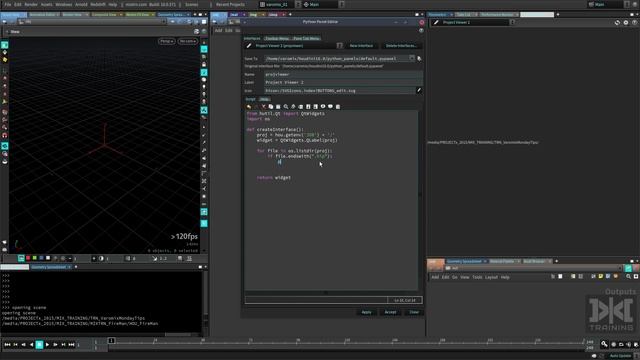The height and width of the screenshot is (360, 640).
Task: Select the top tool in viewport left toolbar
Action: click(4, 45)
